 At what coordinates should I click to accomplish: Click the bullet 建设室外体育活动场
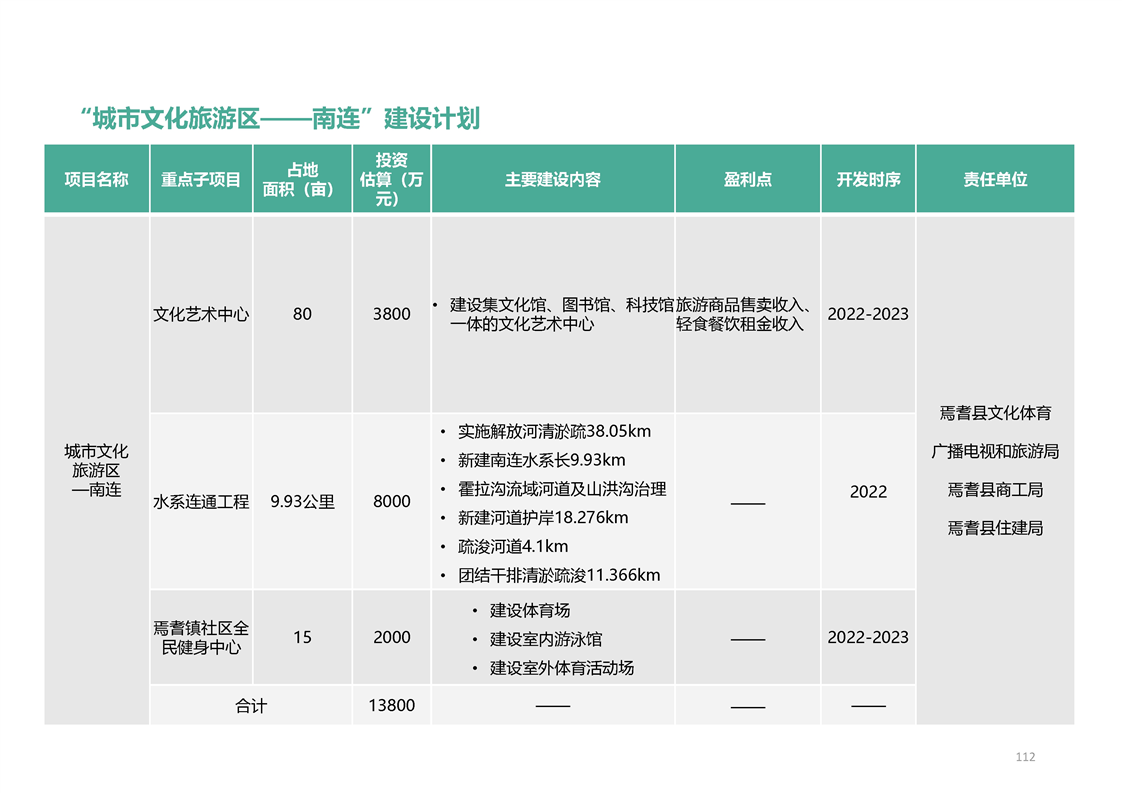click(562, 668)
